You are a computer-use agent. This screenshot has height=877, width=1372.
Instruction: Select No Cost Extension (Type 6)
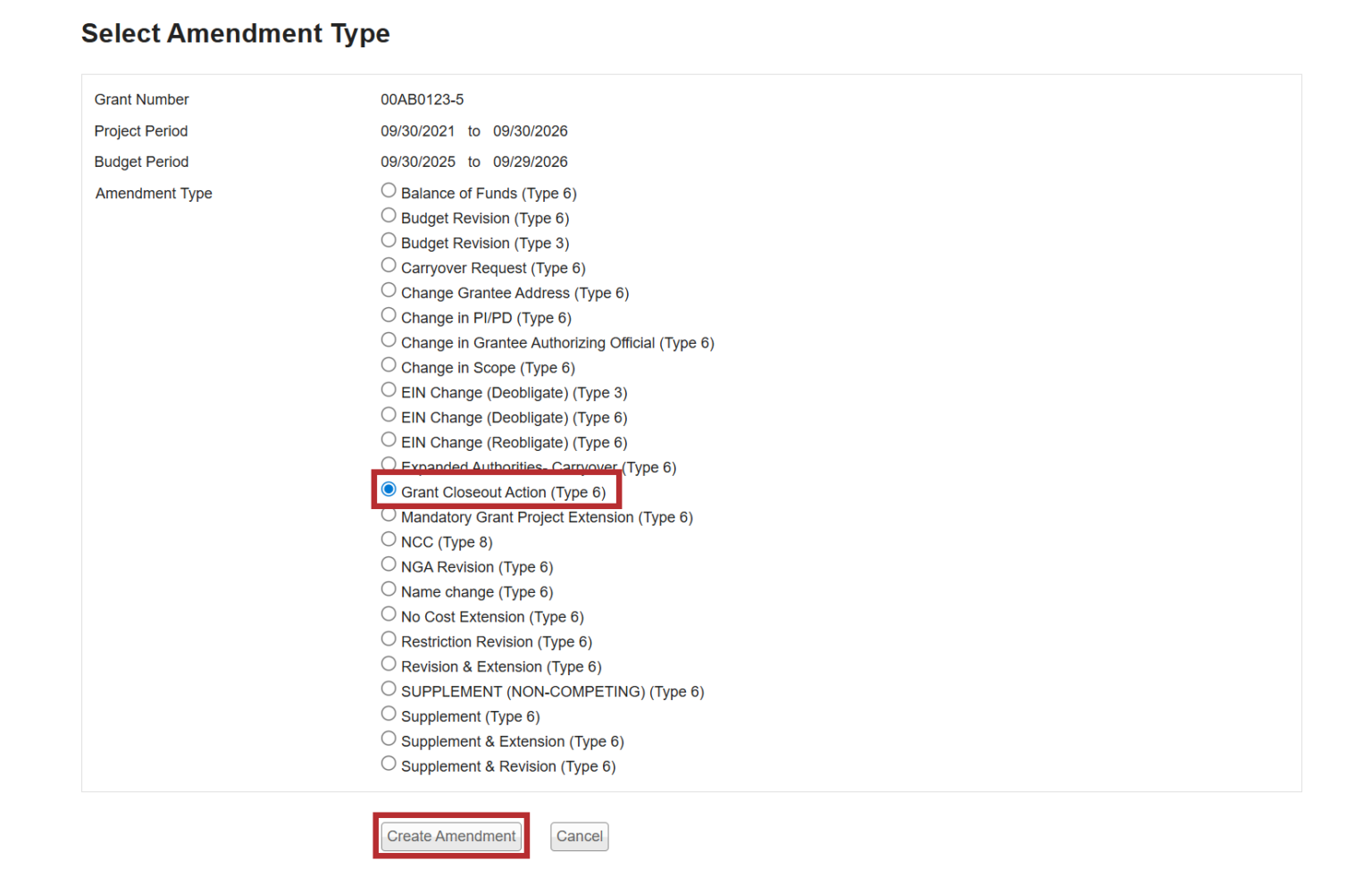click(389, 615)
